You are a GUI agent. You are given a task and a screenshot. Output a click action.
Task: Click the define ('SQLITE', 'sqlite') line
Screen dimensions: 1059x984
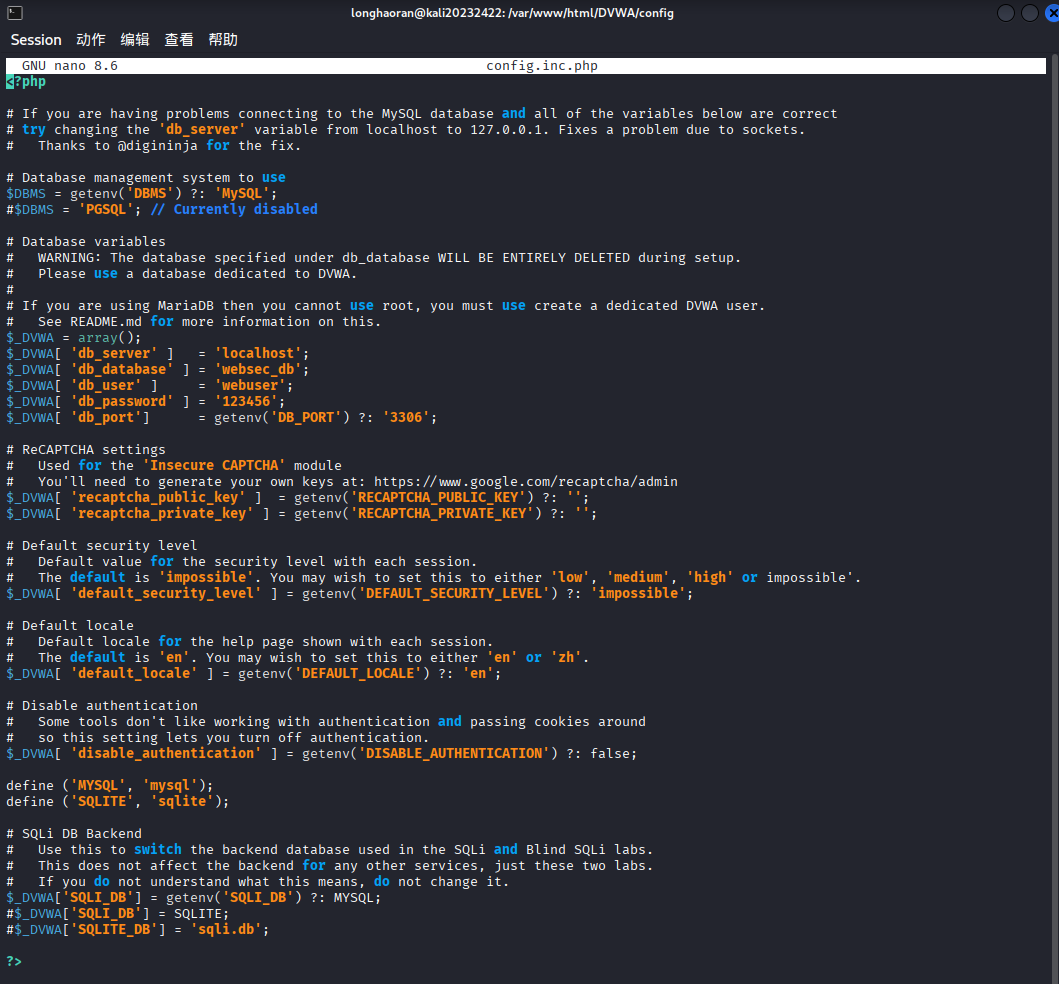[118, 802]
